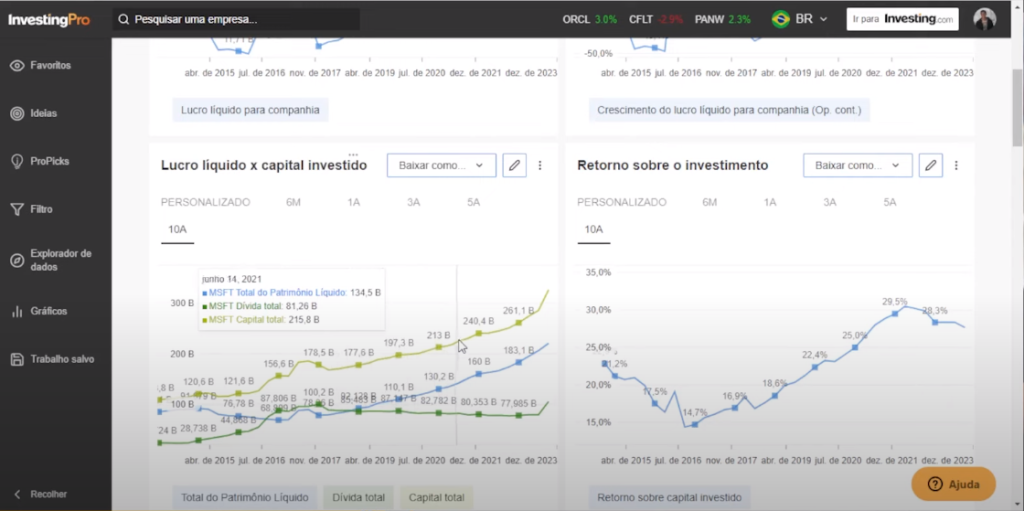Click the Favoritos eye icon in sidebar
Image resolution: width=1024 pixels, height=511 pixels.
pyautogui.click(x=17, y=66)
